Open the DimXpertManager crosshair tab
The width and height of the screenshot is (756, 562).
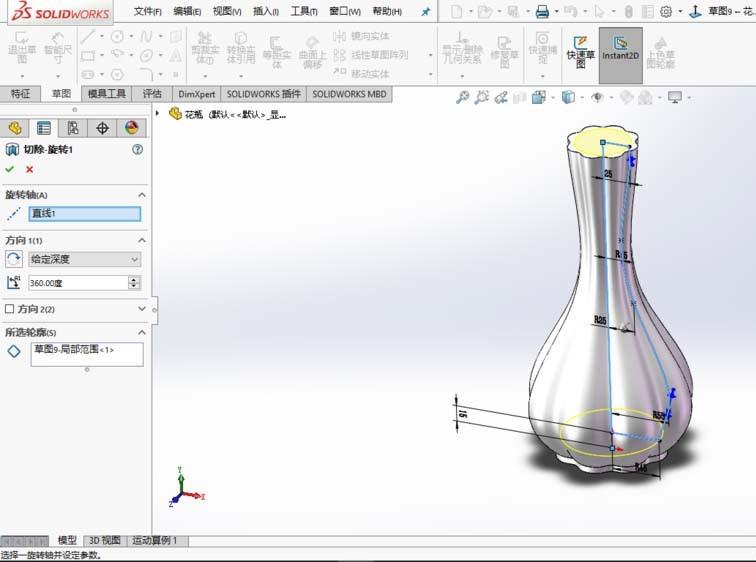(102, 128)
